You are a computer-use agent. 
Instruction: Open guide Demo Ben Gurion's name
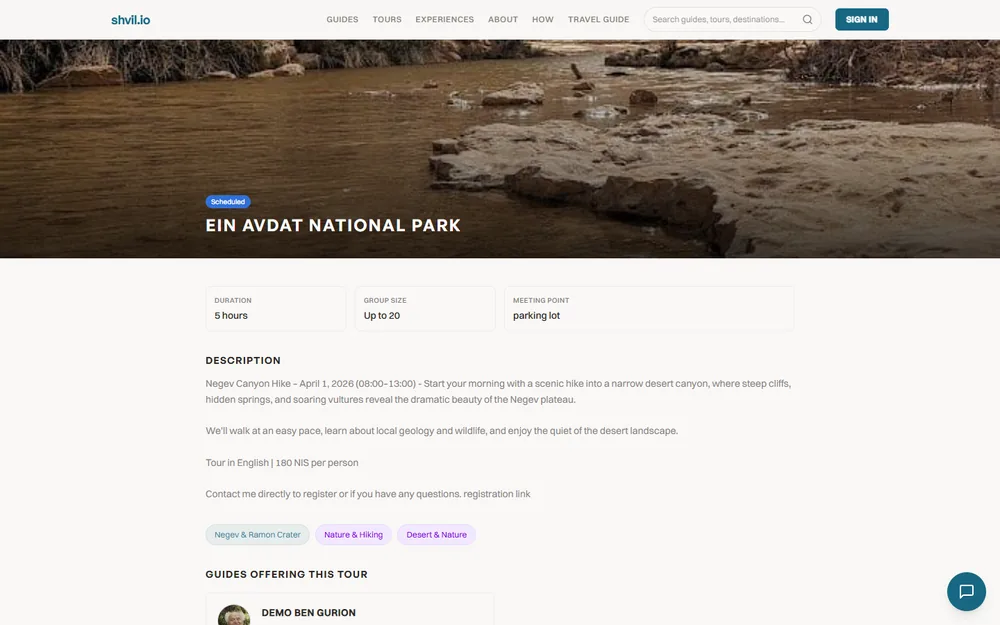[309, 612]
